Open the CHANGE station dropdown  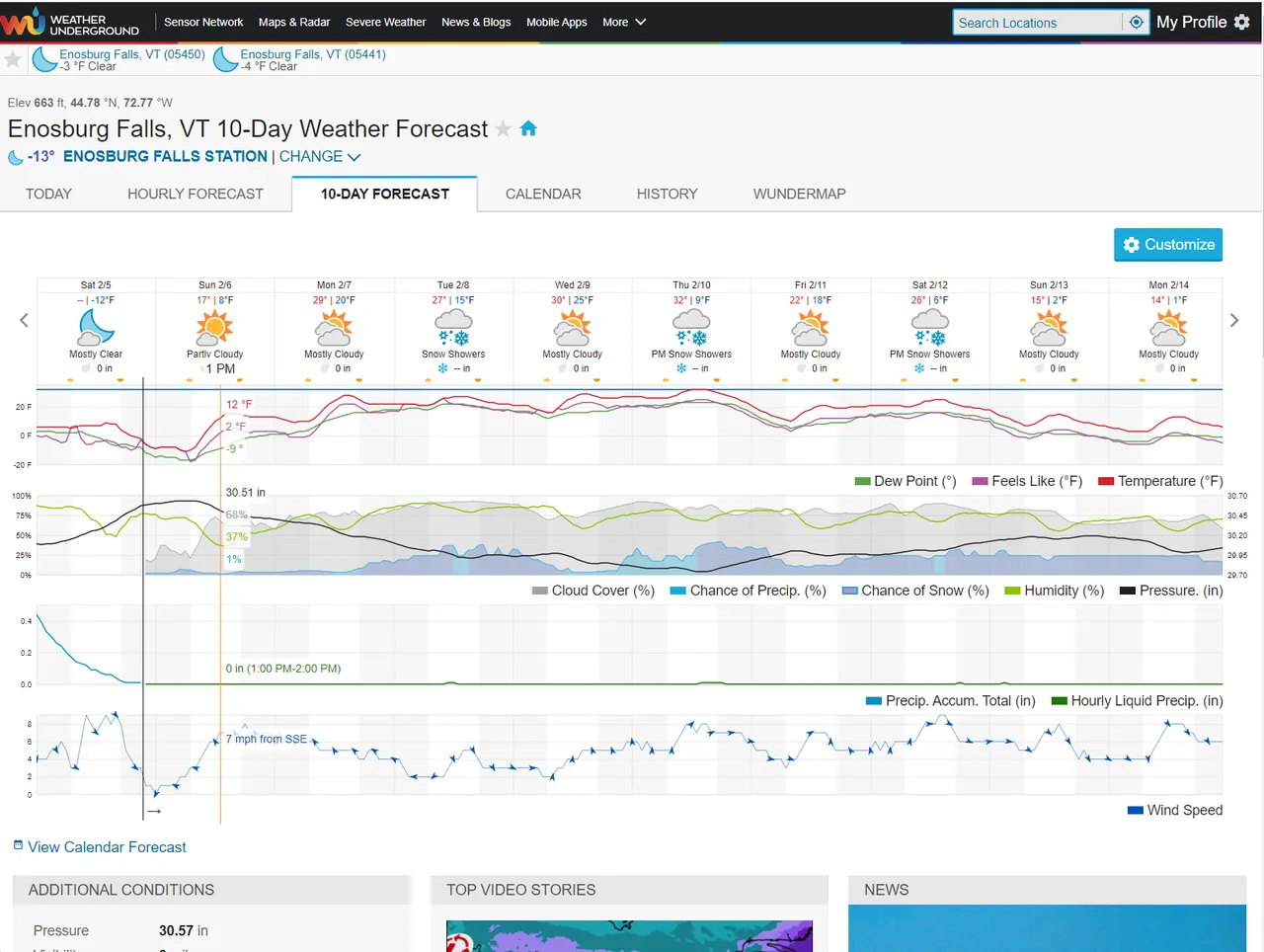(x=320, y=156)
